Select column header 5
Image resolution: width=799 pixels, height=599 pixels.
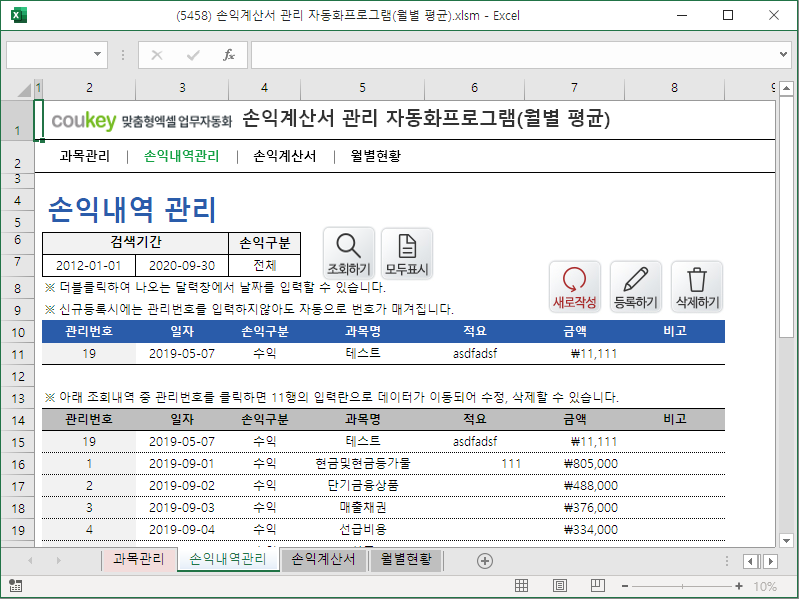[362, 88]
